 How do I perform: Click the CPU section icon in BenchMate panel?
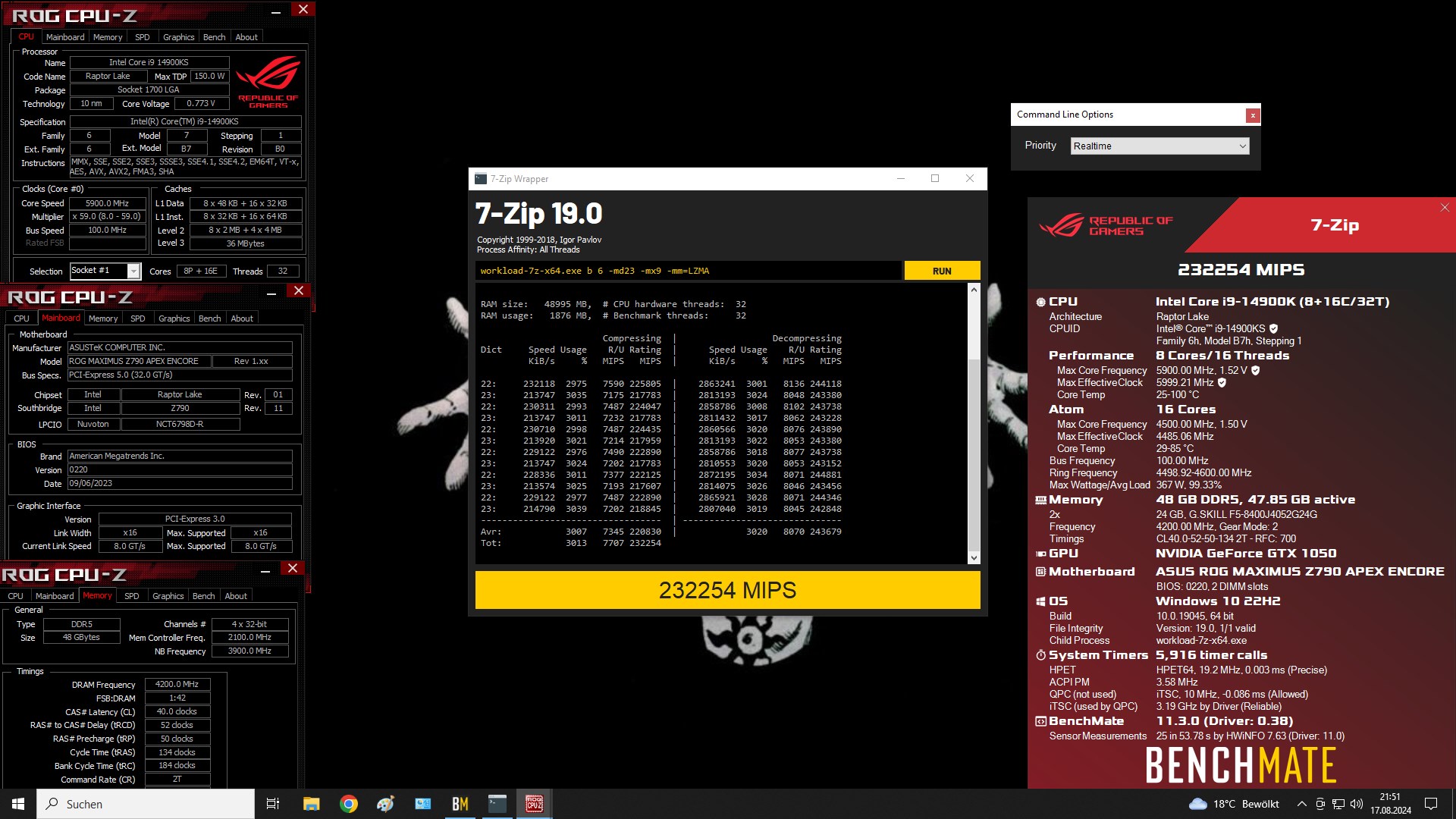click(x=1040, y=302)
